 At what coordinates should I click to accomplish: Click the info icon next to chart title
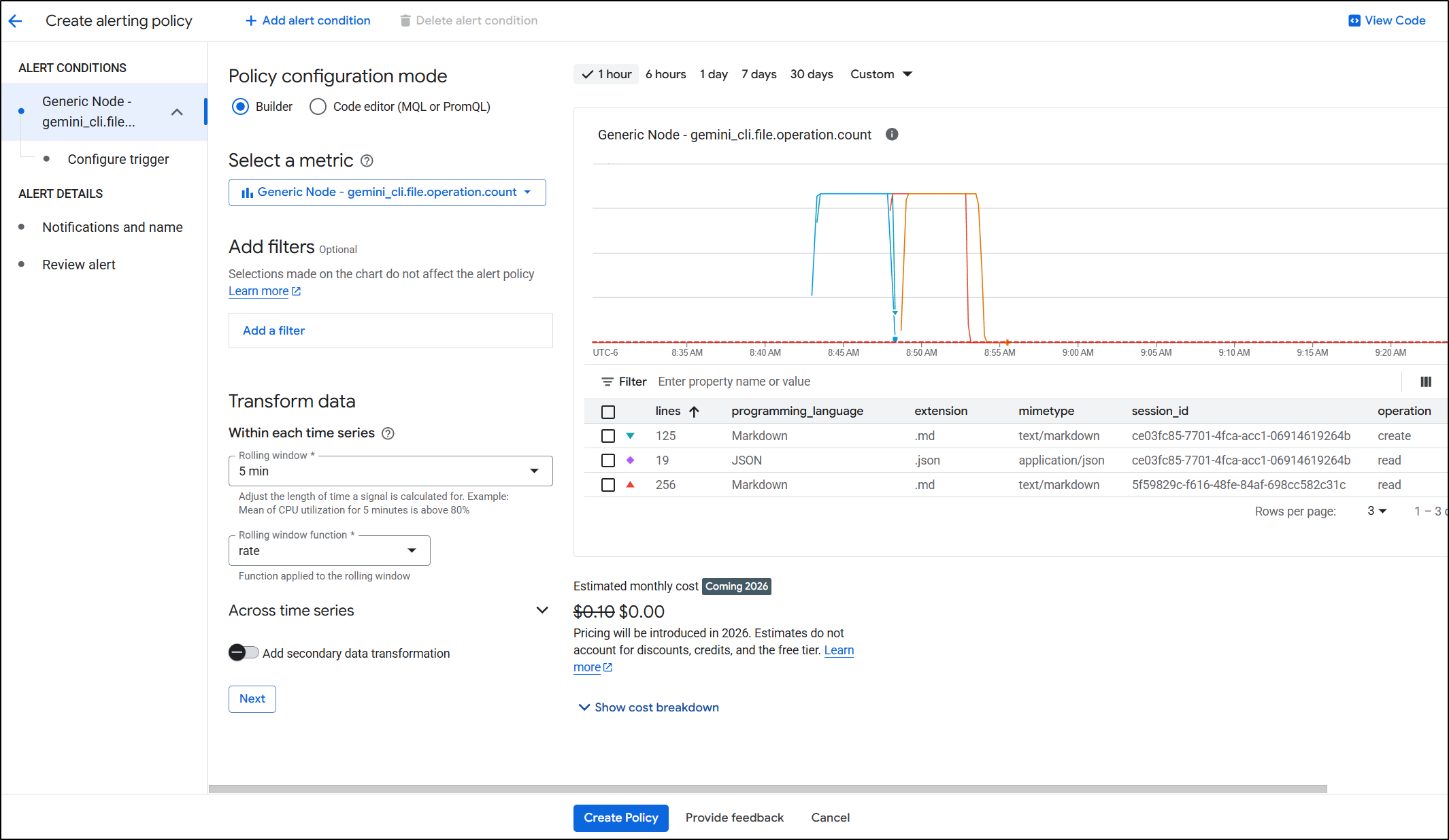pyautogui.click(x=892, y=135)
